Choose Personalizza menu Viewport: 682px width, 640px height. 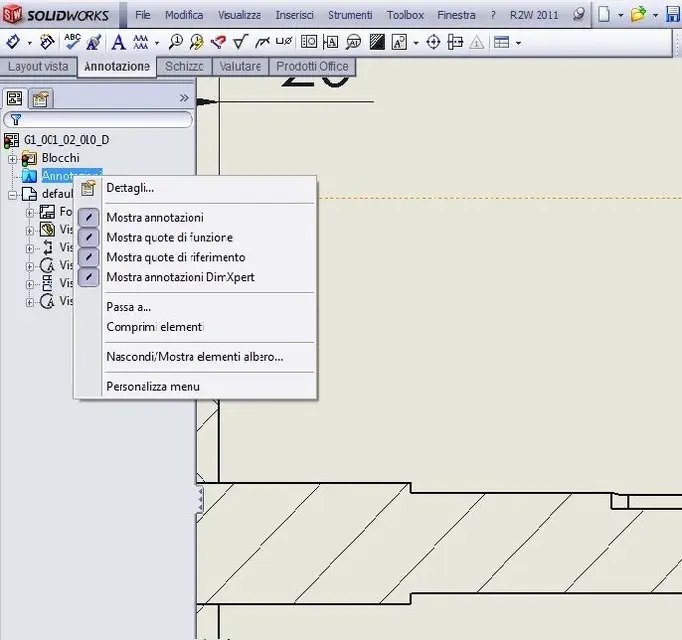[153, 386]
